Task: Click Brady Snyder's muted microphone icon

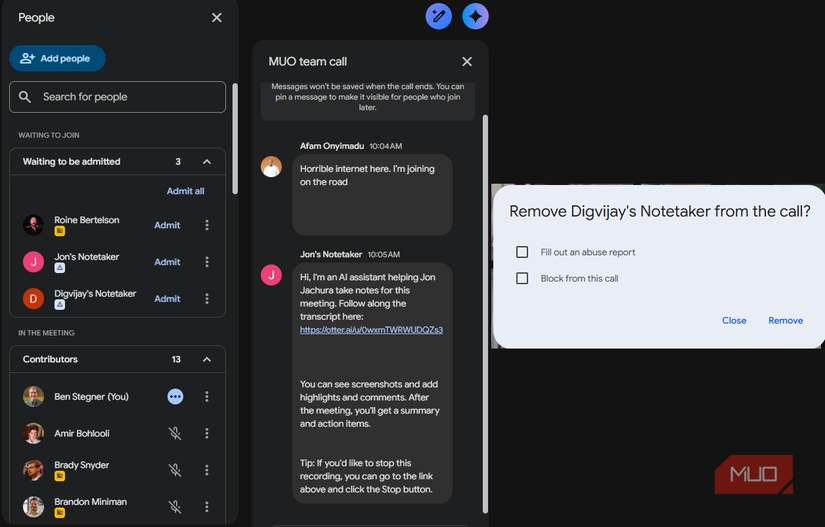Action: pos(175,470)
